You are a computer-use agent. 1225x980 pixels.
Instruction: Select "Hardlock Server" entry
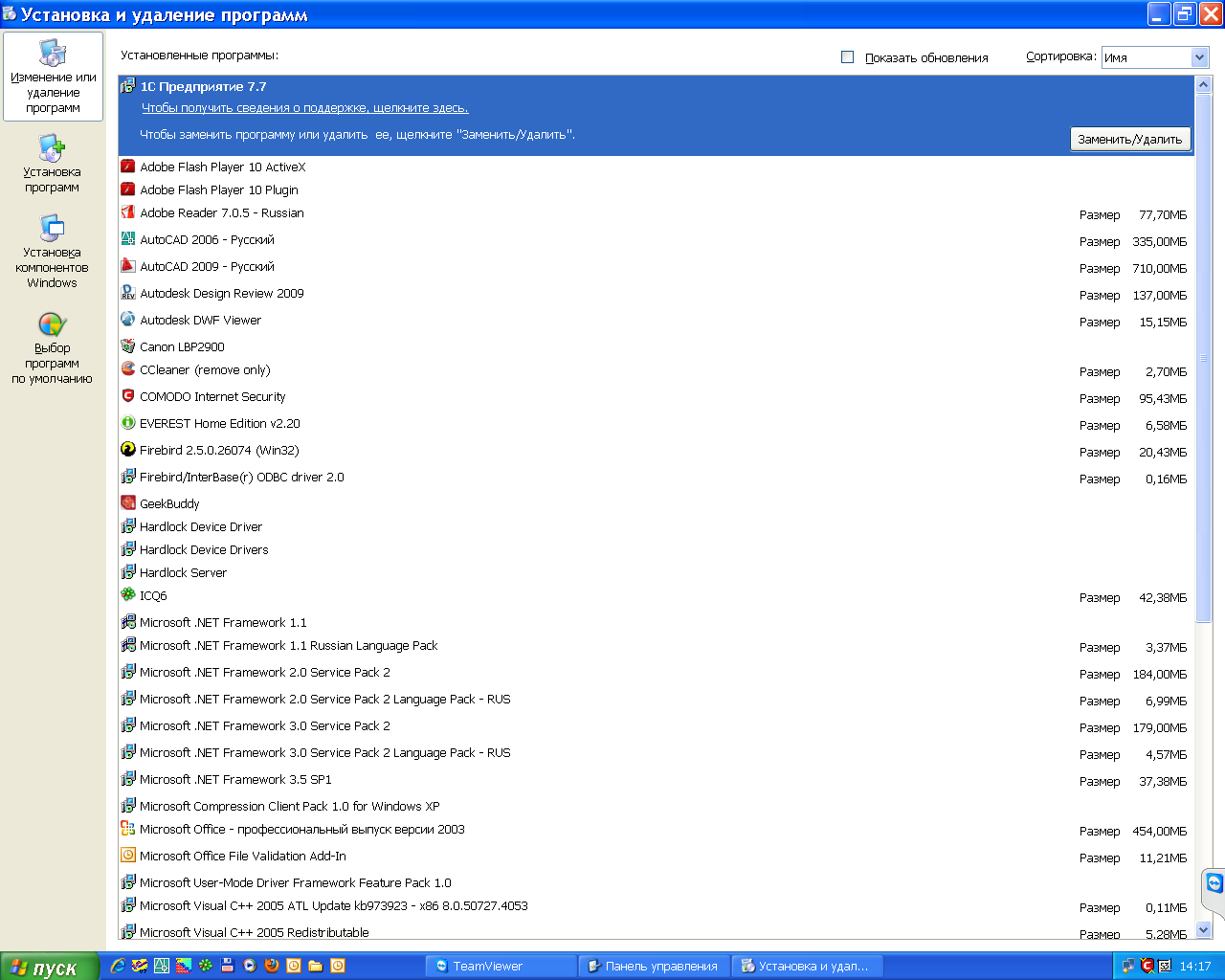657,572
